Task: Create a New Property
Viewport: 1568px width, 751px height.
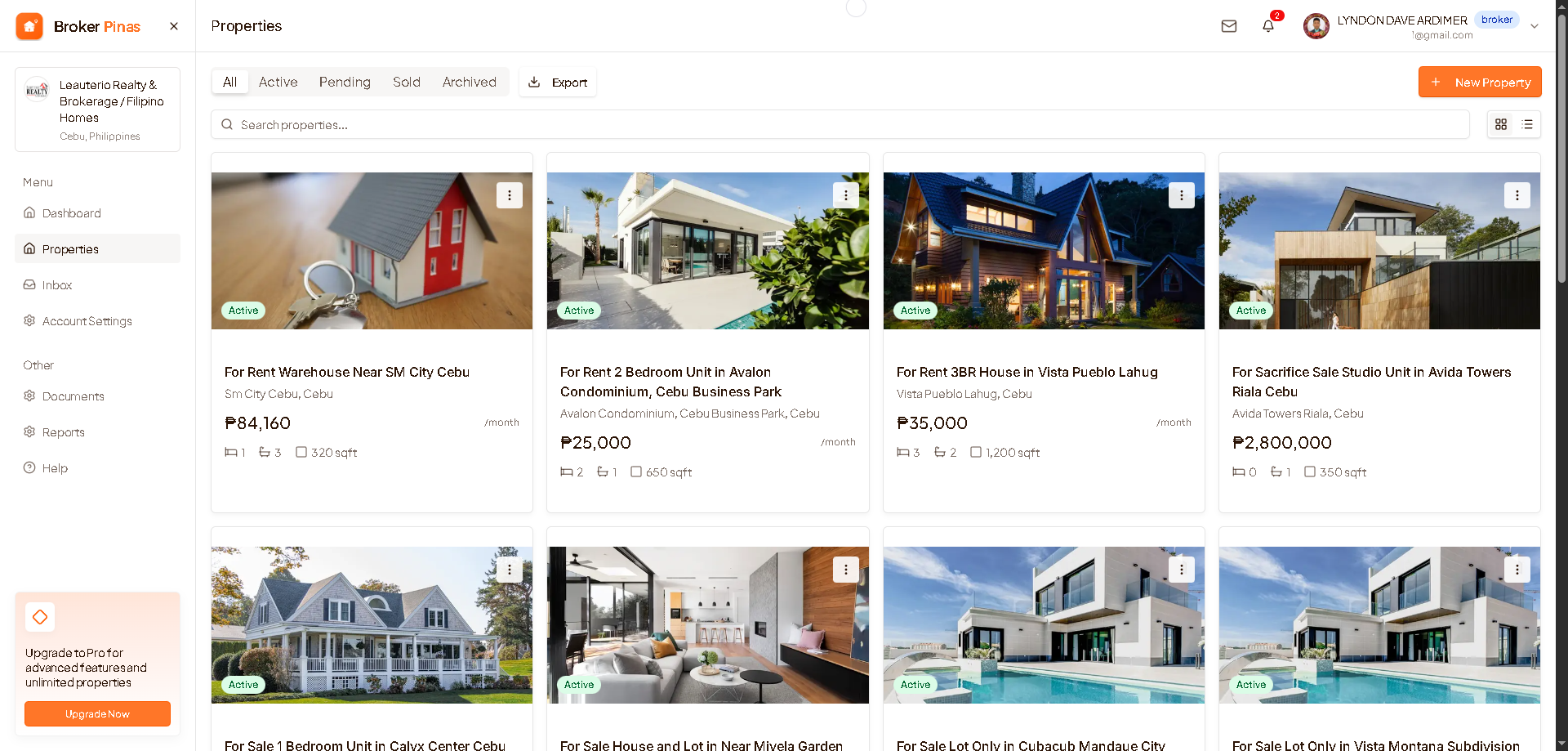Action: point(1480,82)
